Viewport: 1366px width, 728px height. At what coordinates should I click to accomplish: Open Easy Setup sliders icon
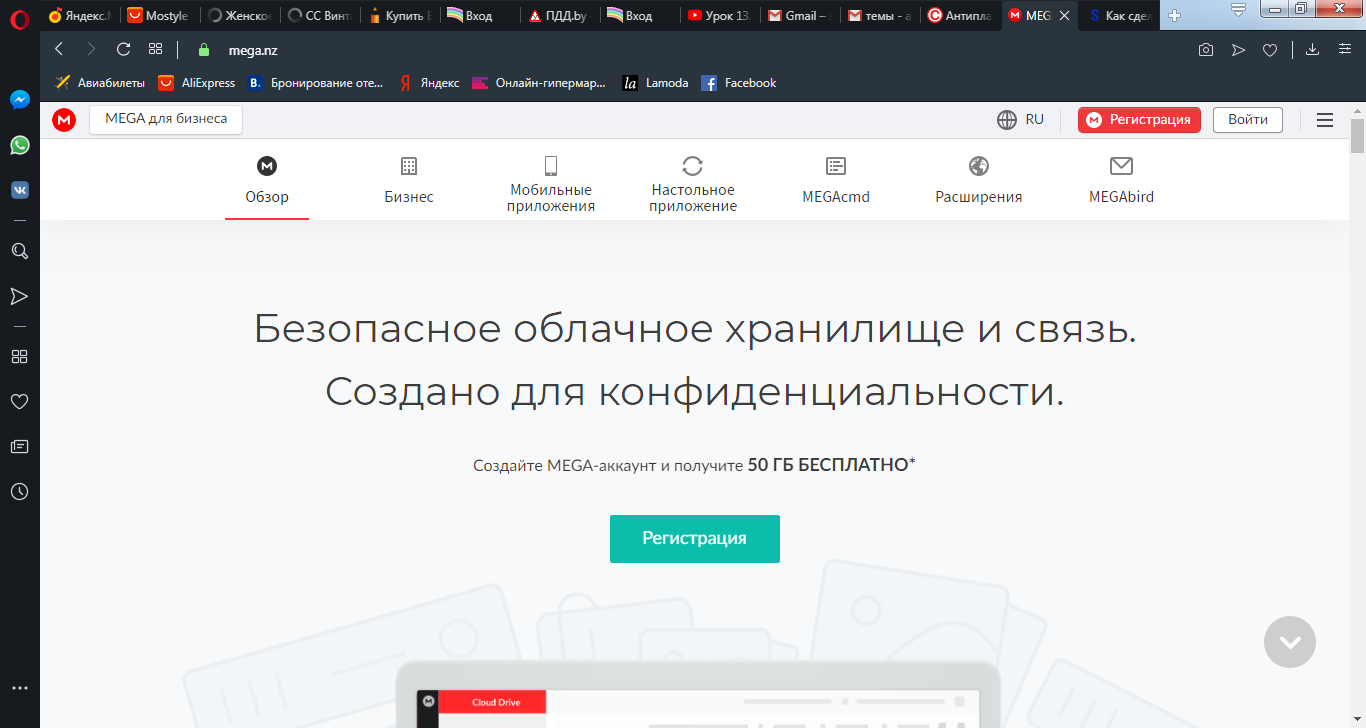point(1345,50)
